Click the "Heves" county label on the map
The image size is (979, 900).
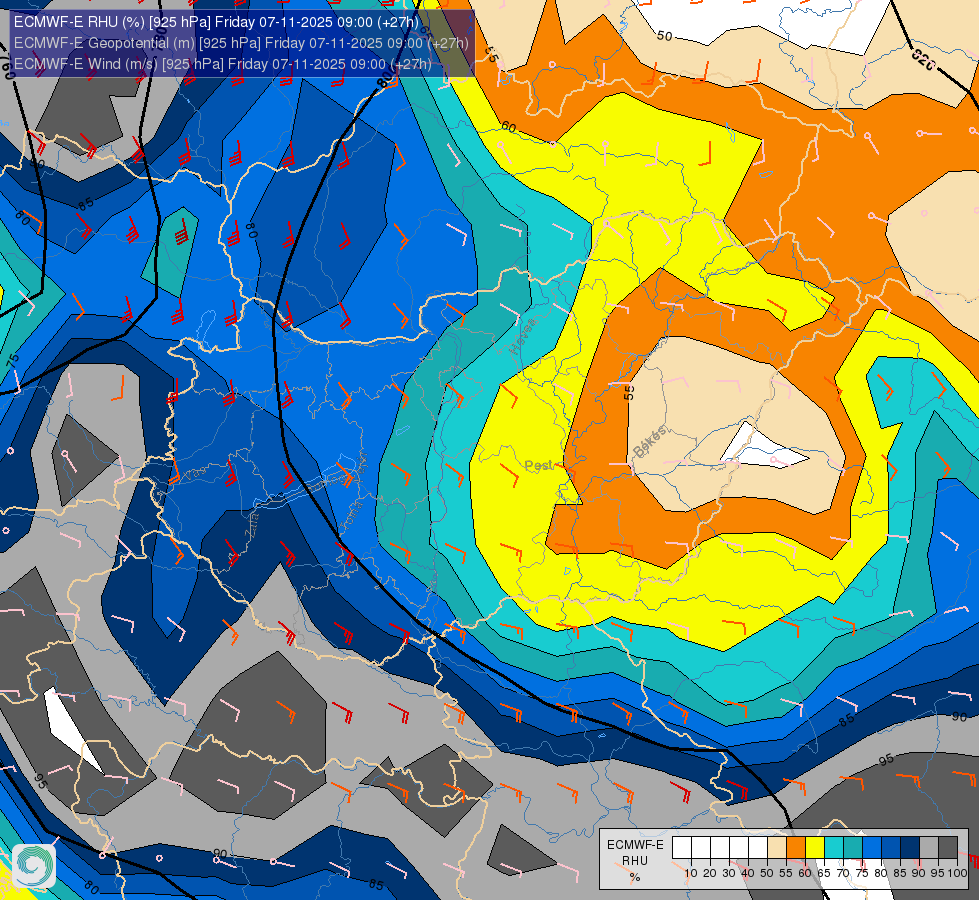tap(522, 335)
